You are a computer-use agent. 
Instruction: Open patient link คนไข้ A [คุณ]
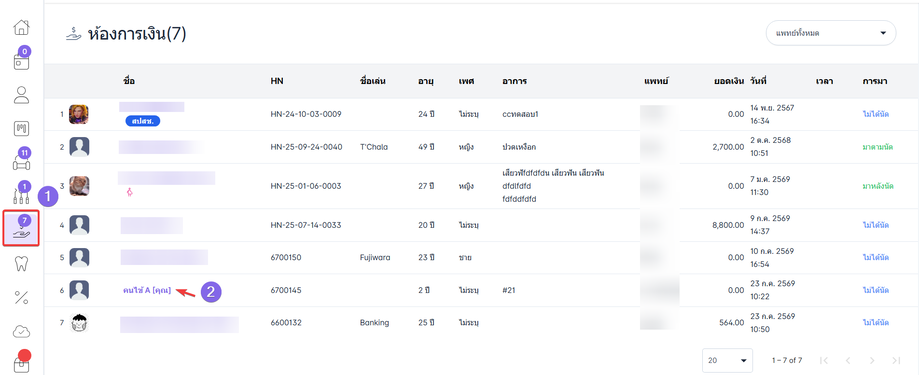(147, 290)
